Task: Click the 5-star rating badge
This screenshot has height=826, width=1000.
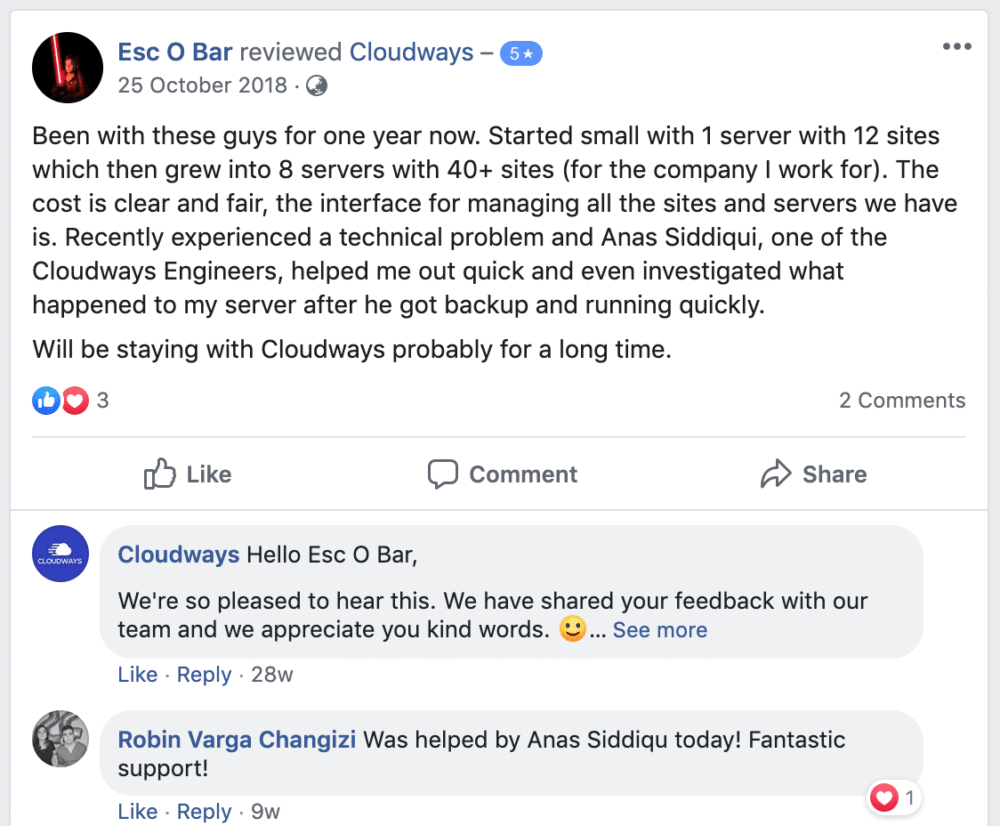Action: (521, 54)
